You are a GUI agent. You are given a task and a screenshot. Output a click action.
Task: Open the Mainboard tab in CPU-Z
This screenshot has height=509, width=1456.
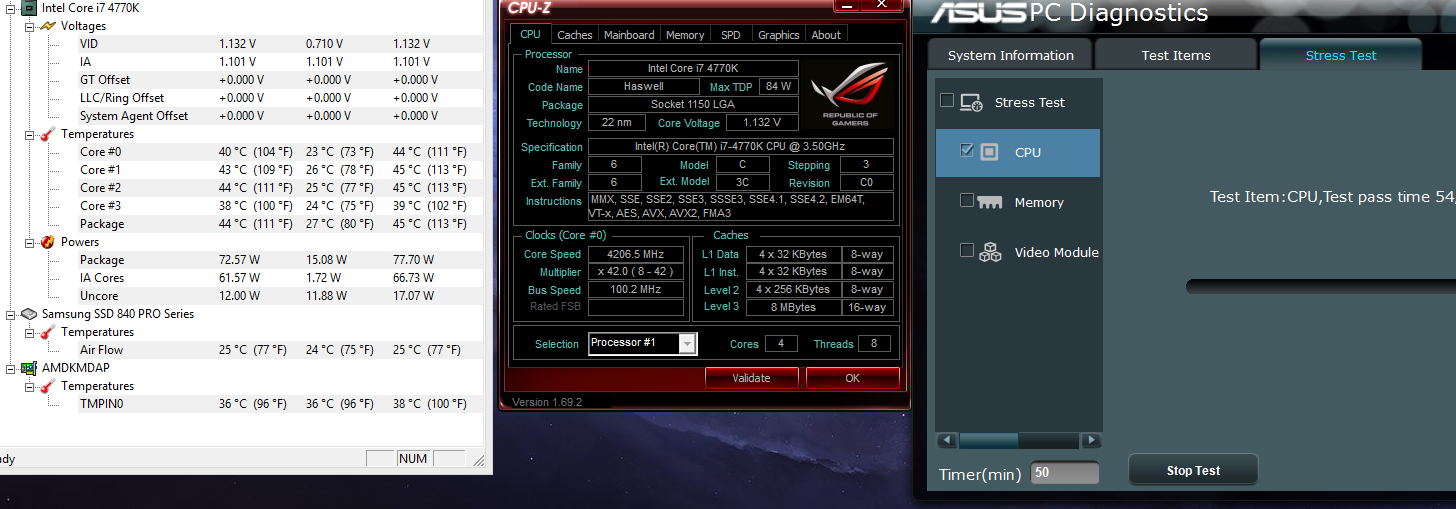point(630,35)
